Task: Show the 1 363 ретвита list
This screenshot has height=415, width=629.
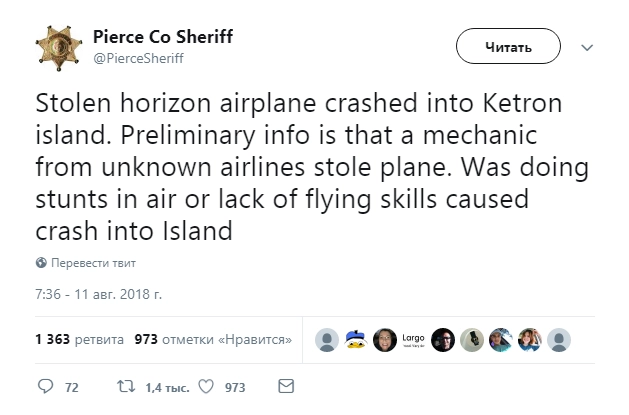Action: [79, 339]
